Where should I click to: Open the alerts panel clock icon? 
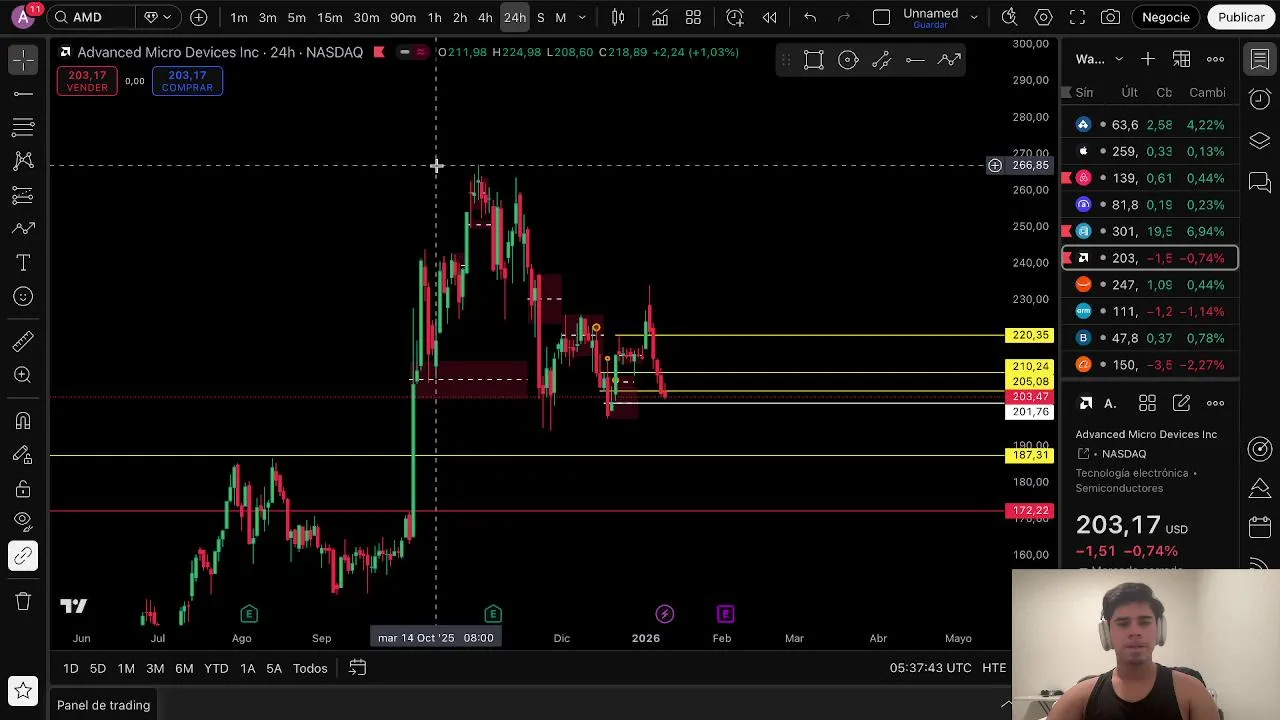[1260, 99]
